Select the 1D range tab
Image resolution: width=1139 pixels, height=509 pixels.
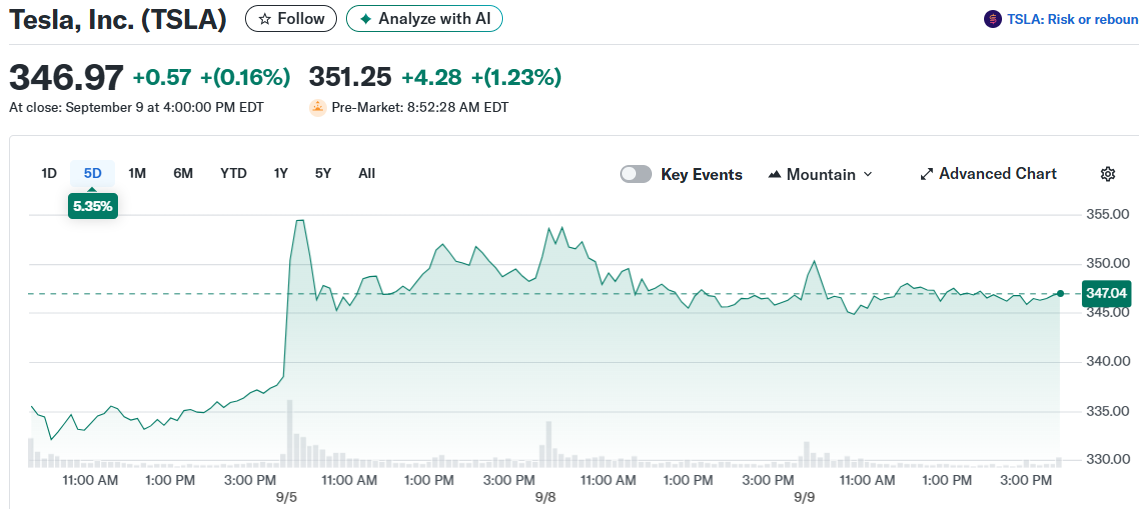click(x=49, y=174)
